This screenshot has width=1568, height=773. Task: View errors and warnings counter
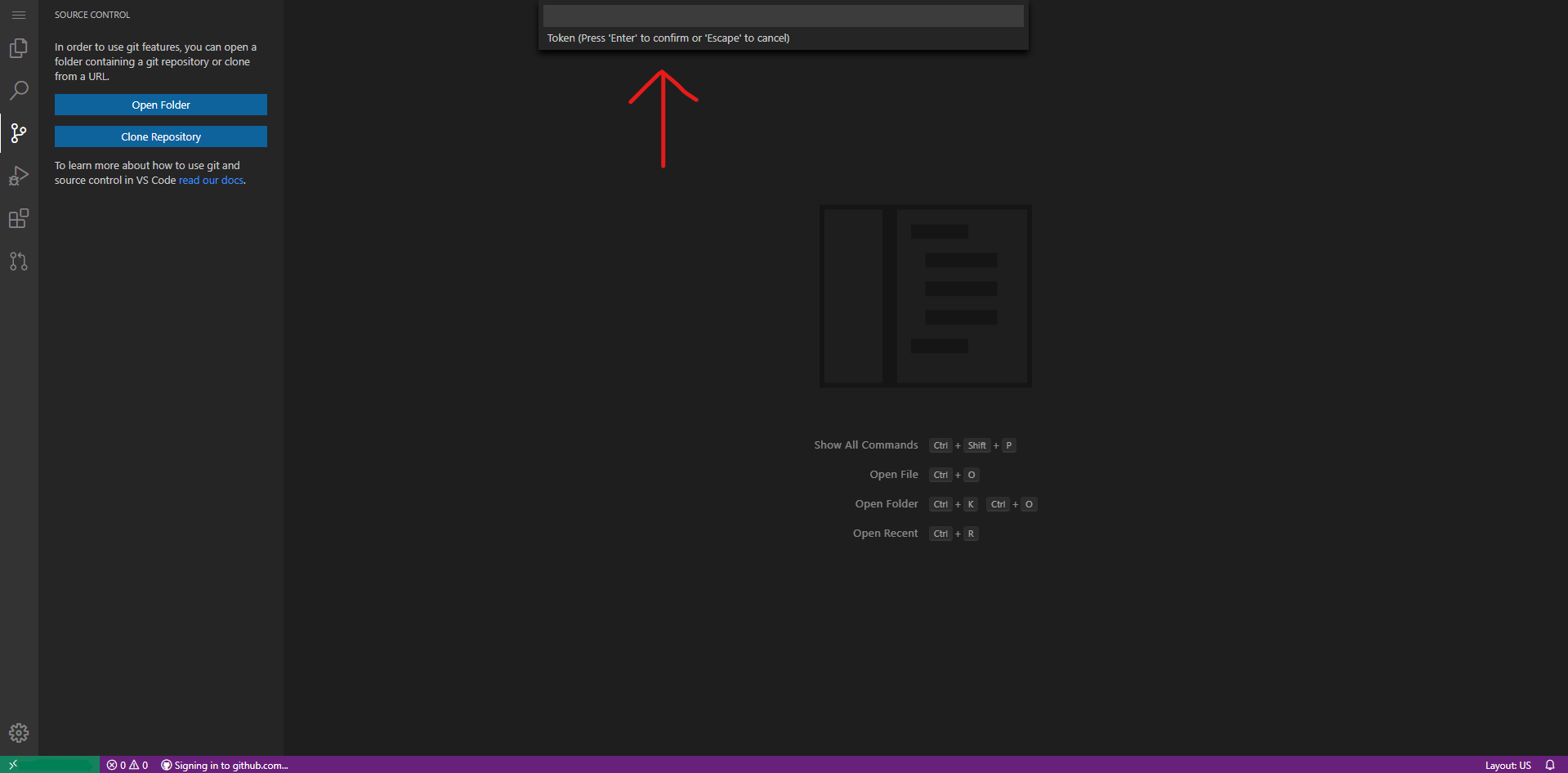click(x=127, y=765)
